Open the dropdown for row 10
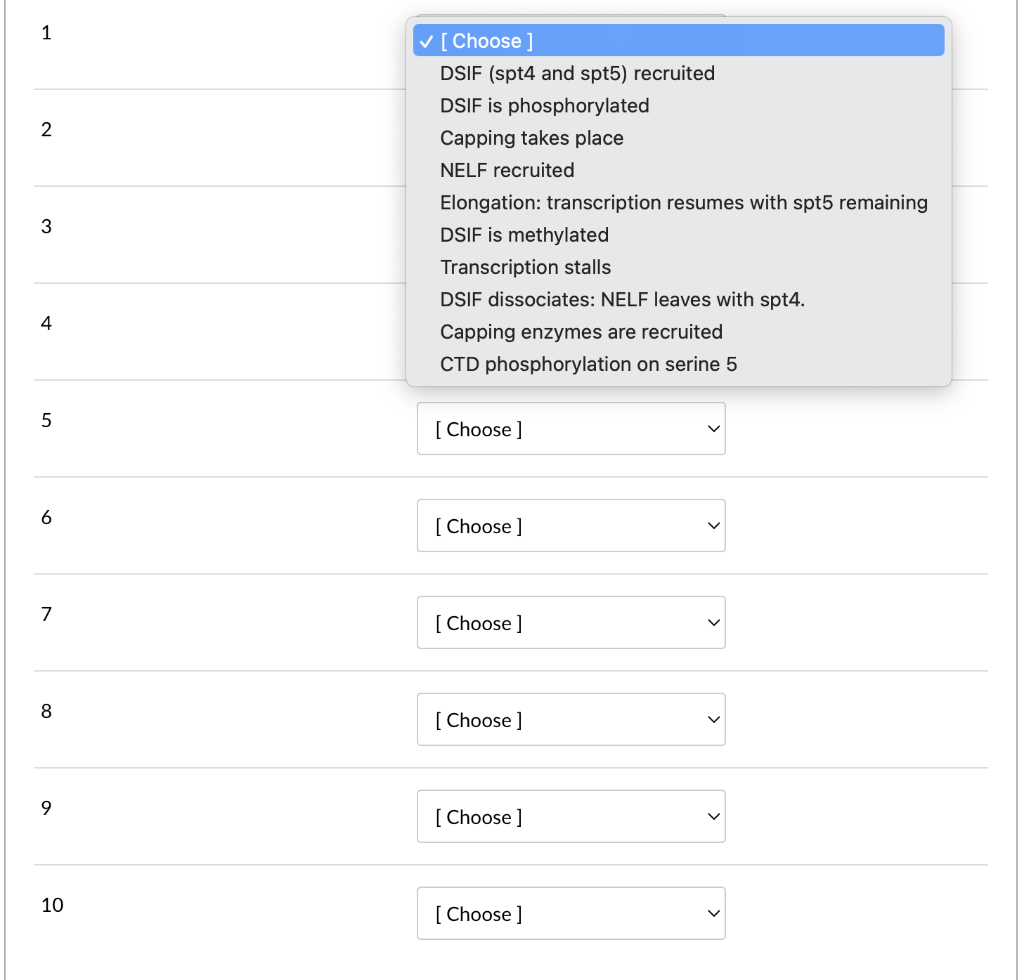Viewport: 1024px width, 980px height. (x=571, y=913)
